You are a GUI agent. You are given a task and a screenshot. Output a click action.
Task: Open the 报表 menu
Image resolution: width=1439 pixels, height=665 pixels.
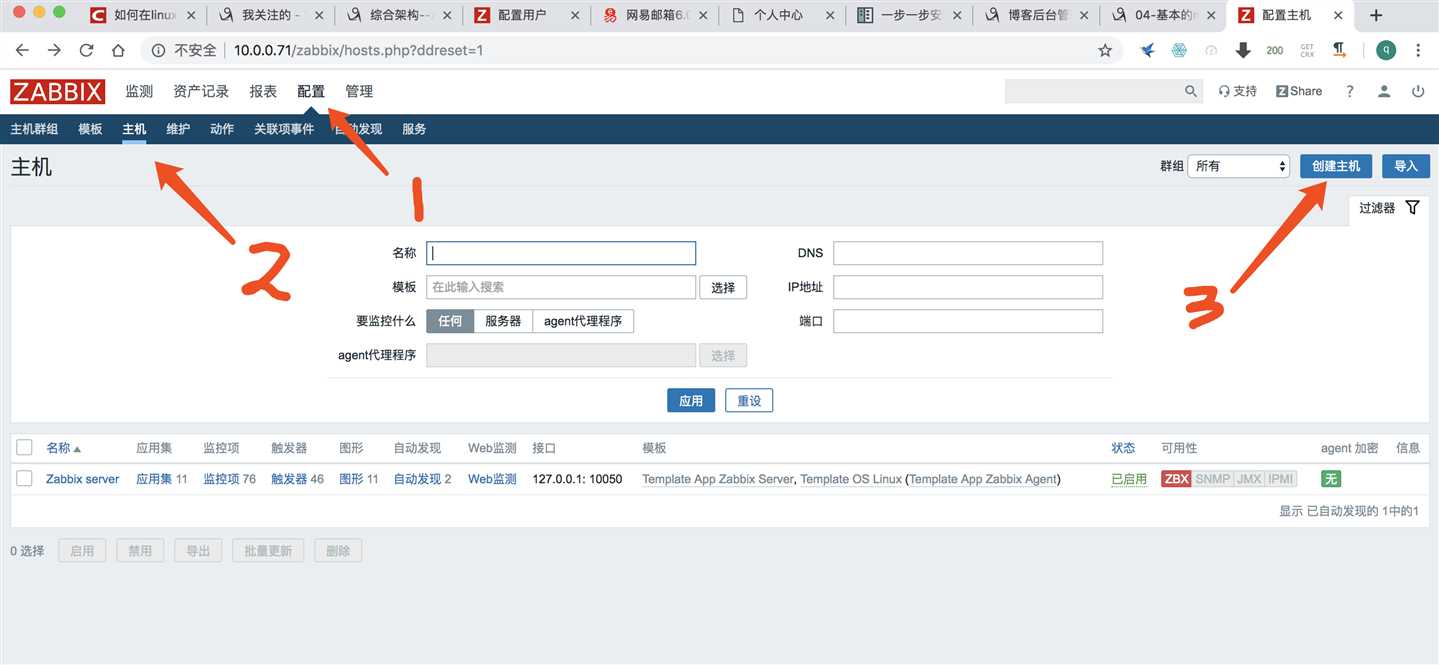(263, 91)
